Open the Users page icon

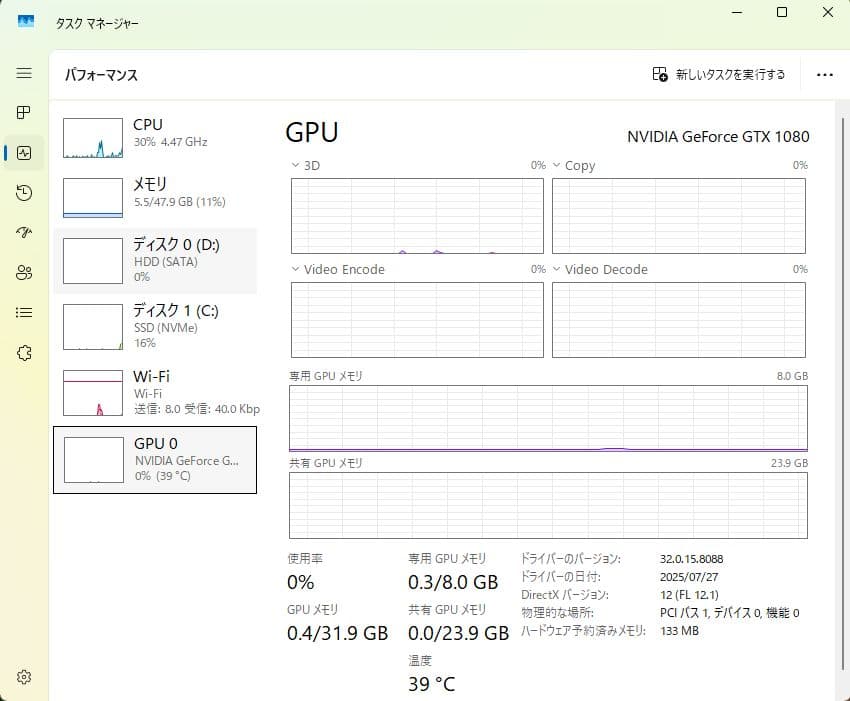point(23,273)
